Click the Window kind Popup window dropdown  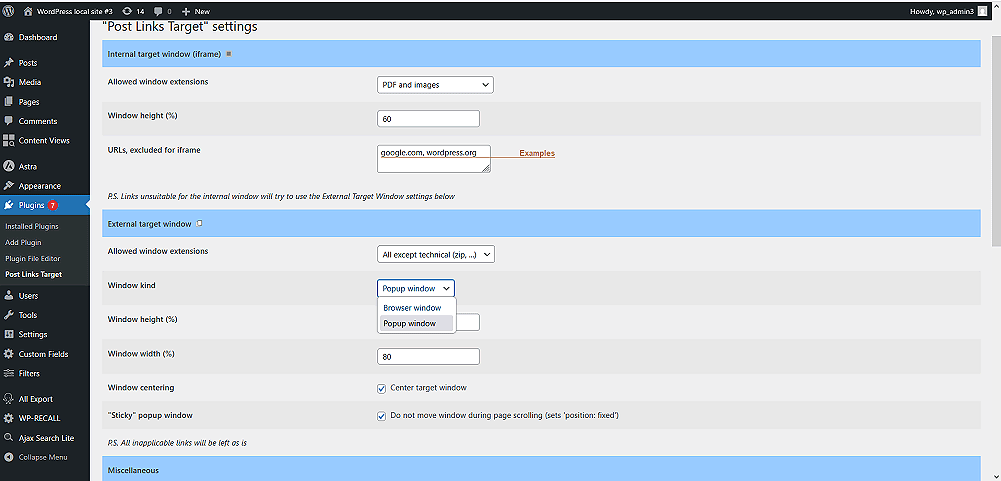click(x=416, y=289)
